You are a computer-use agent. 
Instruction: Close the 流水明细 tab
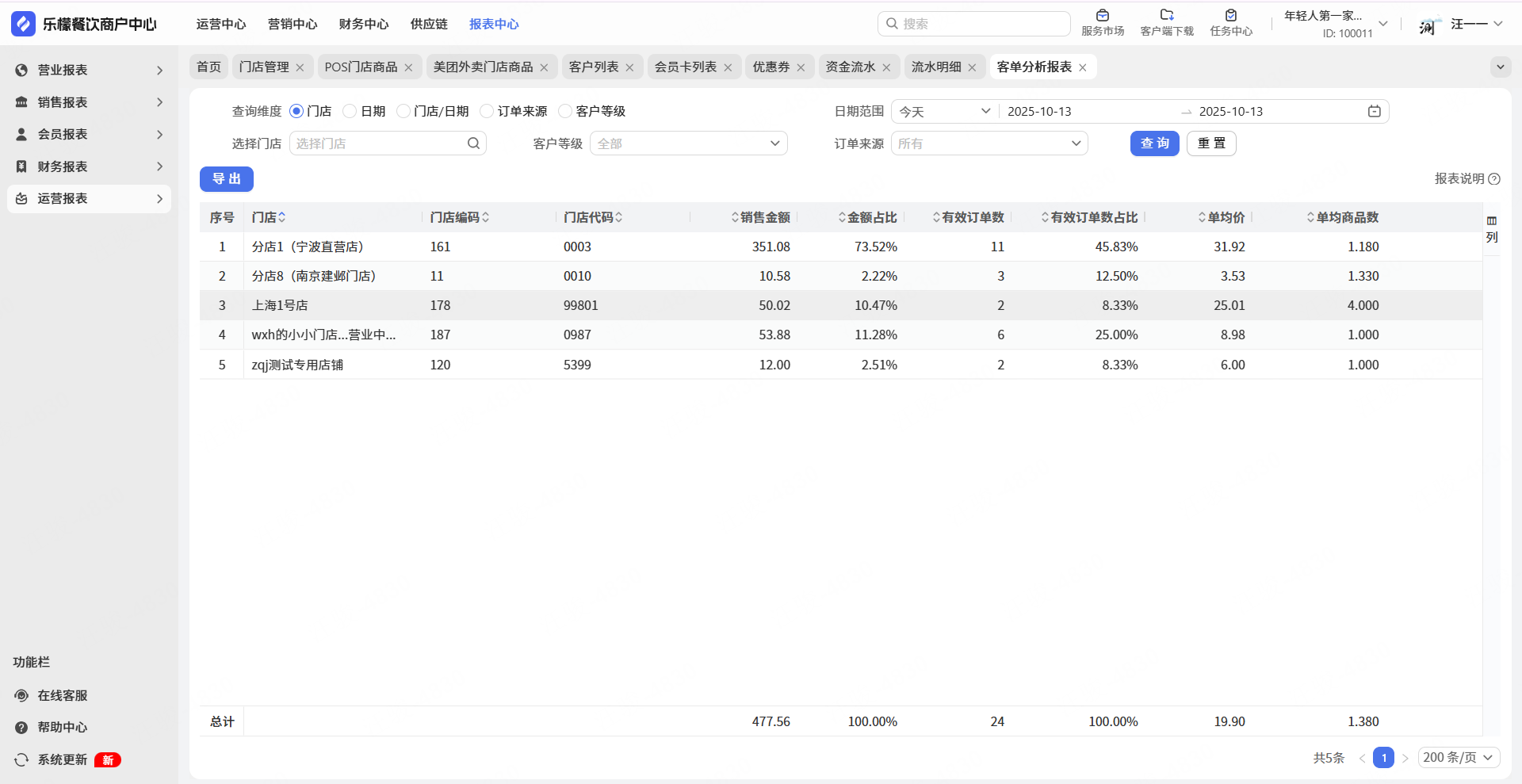tap(972, 68)
